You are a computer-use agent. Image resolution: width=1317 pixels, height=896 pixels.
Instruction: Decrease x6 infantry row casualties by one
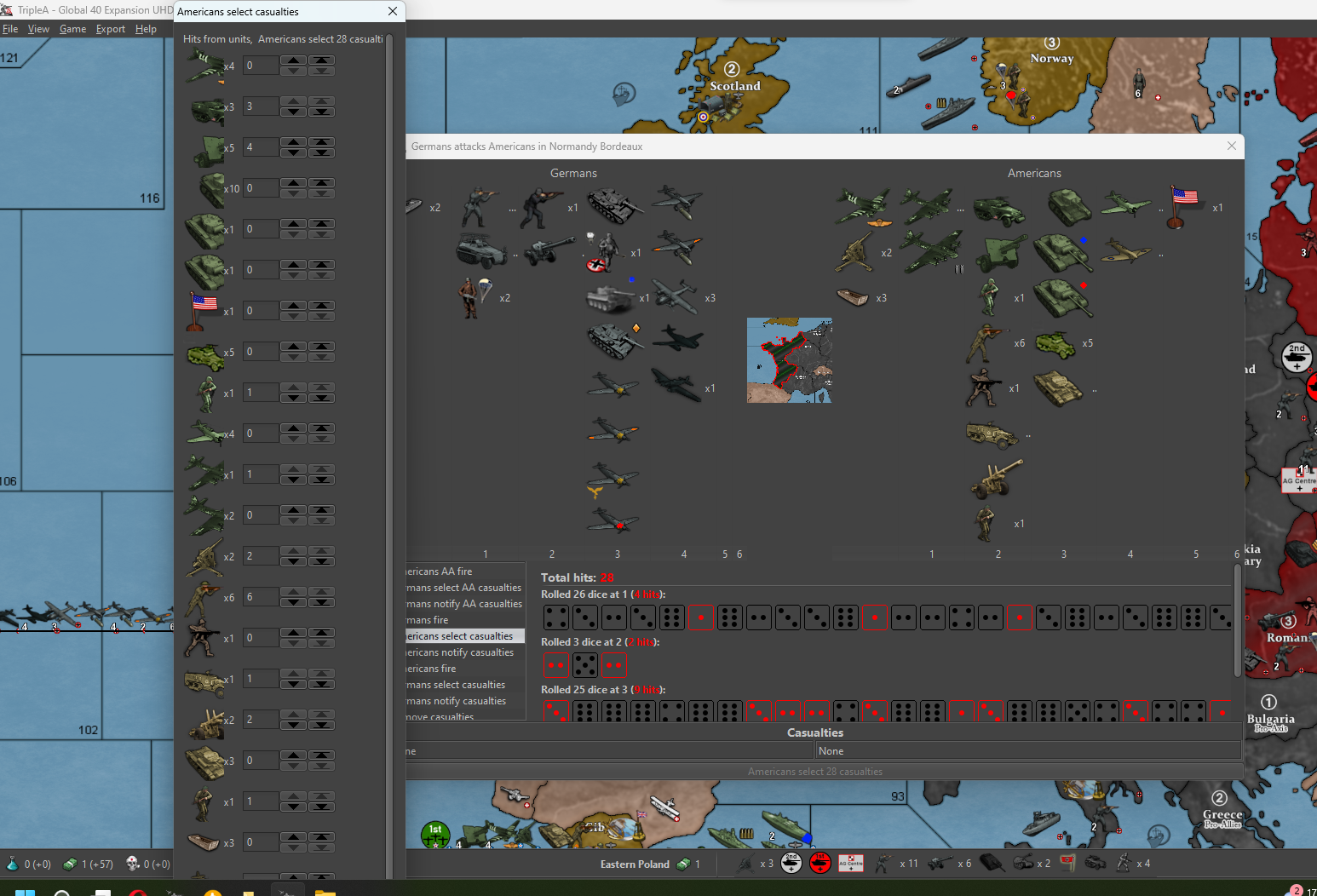point(293,602)
